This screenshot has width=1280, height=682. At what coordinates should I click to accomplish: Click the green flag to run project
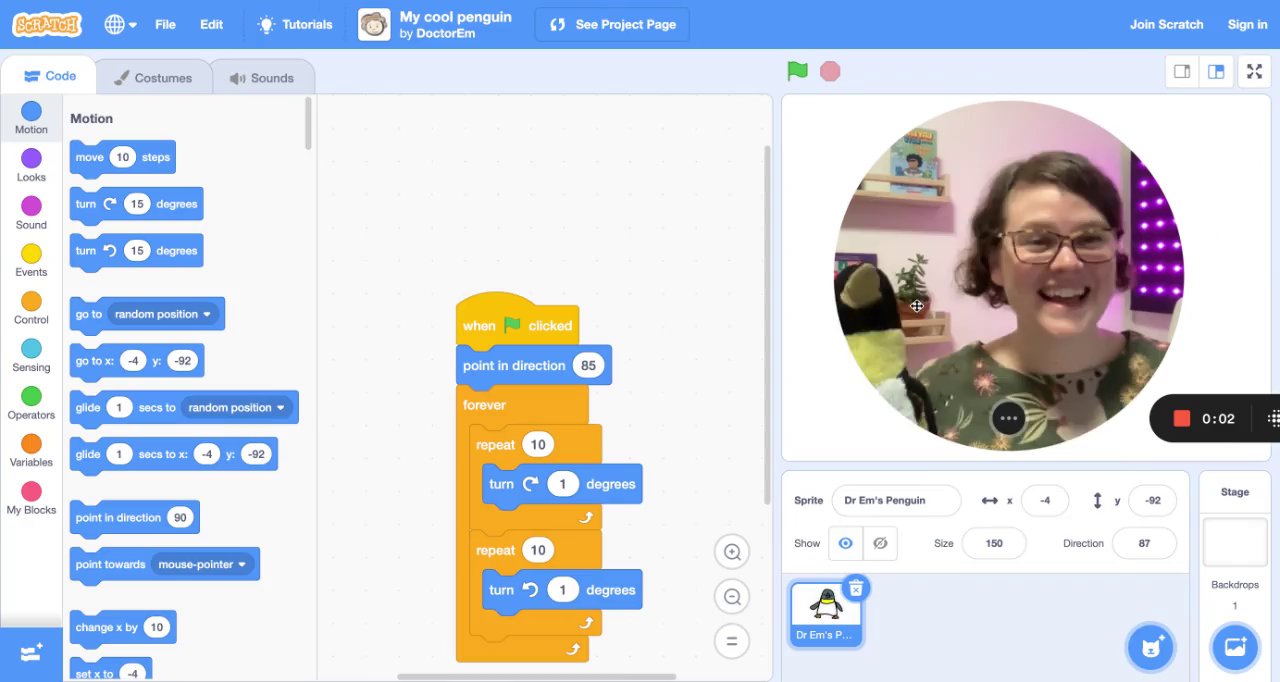pos(797,71)
